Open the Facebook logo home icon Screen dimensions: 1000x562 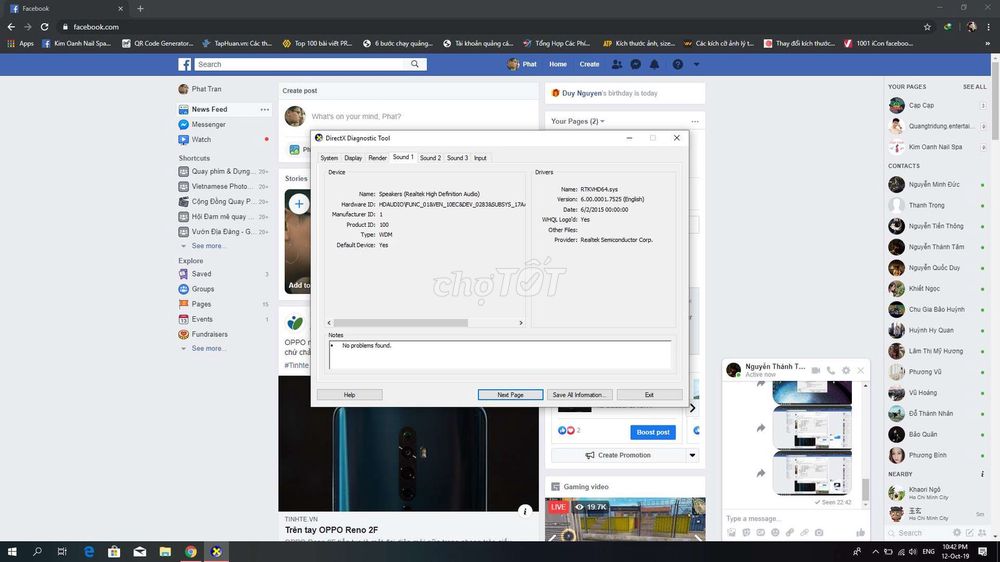tap(184, 64)
